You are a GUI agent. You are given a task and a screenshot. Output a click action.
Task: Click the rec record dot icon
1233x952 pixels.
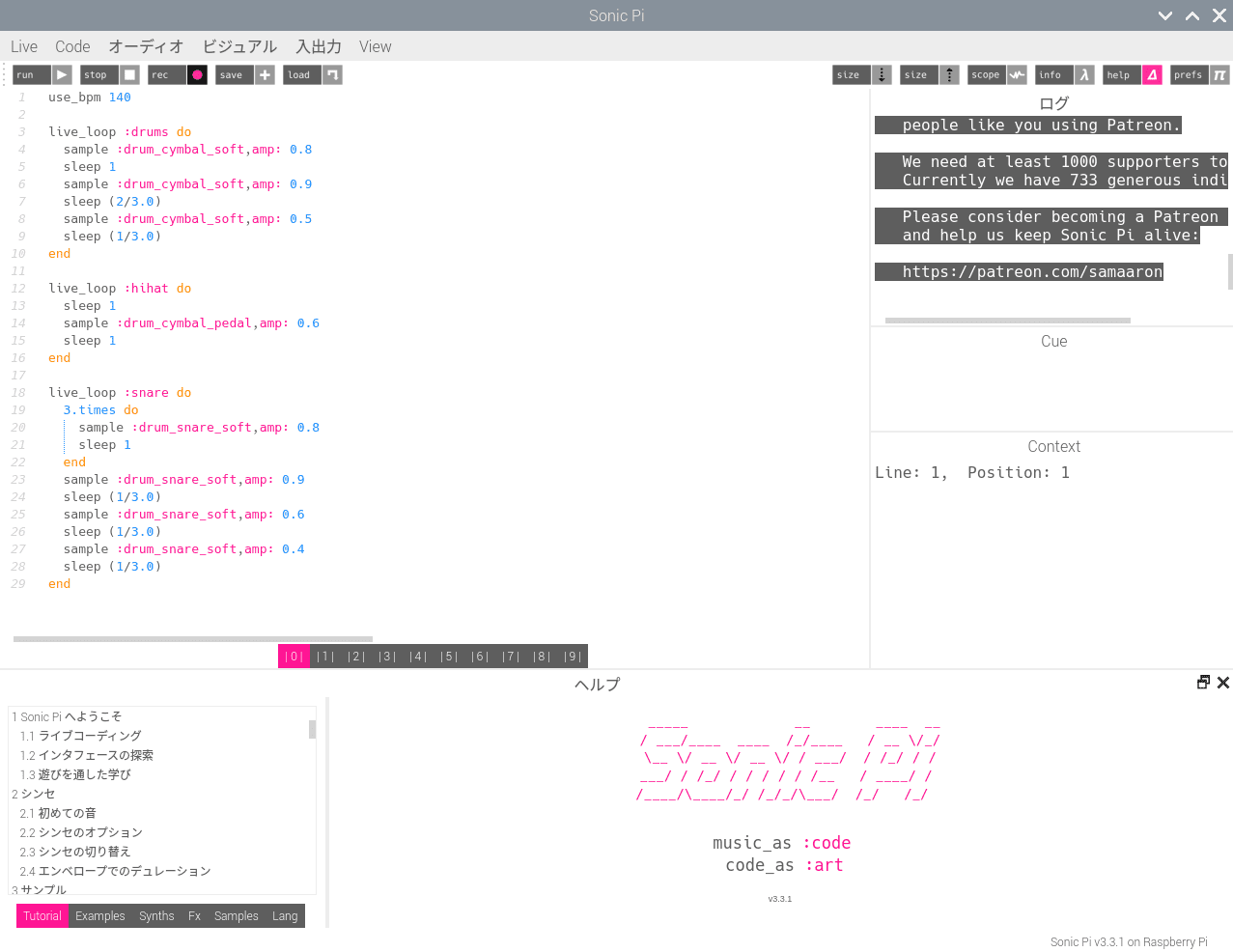click(x=197, y=75)
